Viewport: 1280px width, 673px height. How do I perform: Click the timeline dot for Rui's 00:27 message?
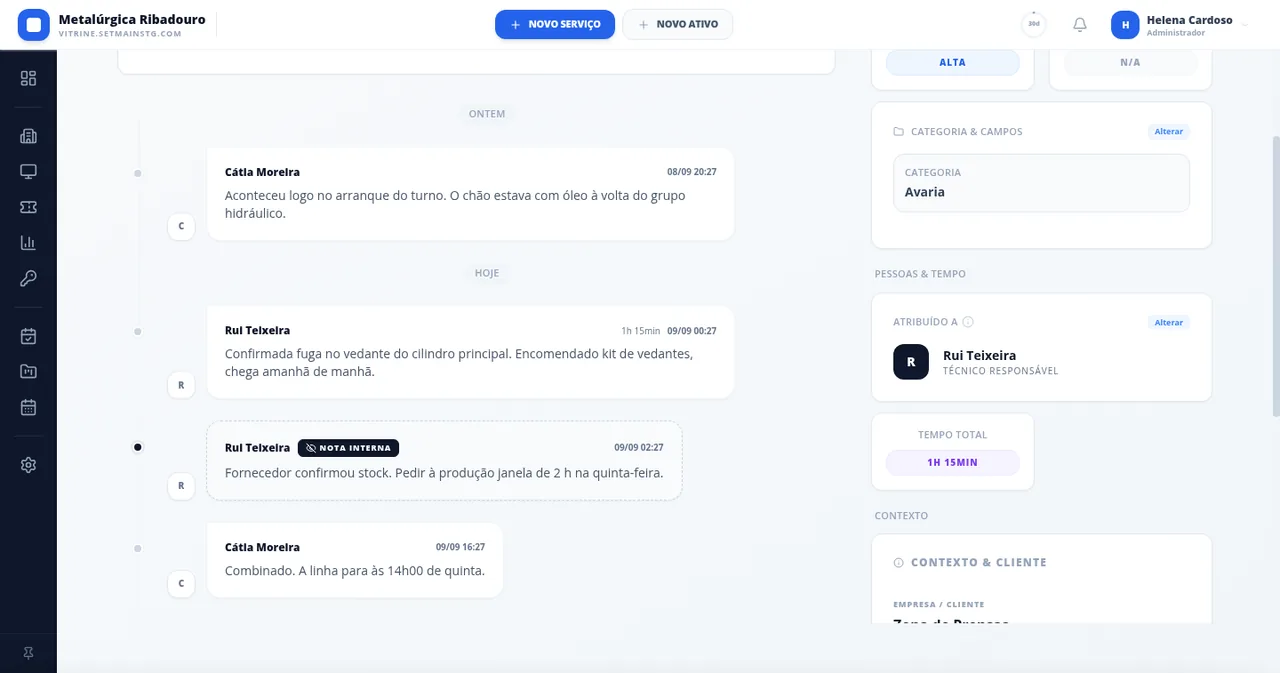(x=138, y=332)
